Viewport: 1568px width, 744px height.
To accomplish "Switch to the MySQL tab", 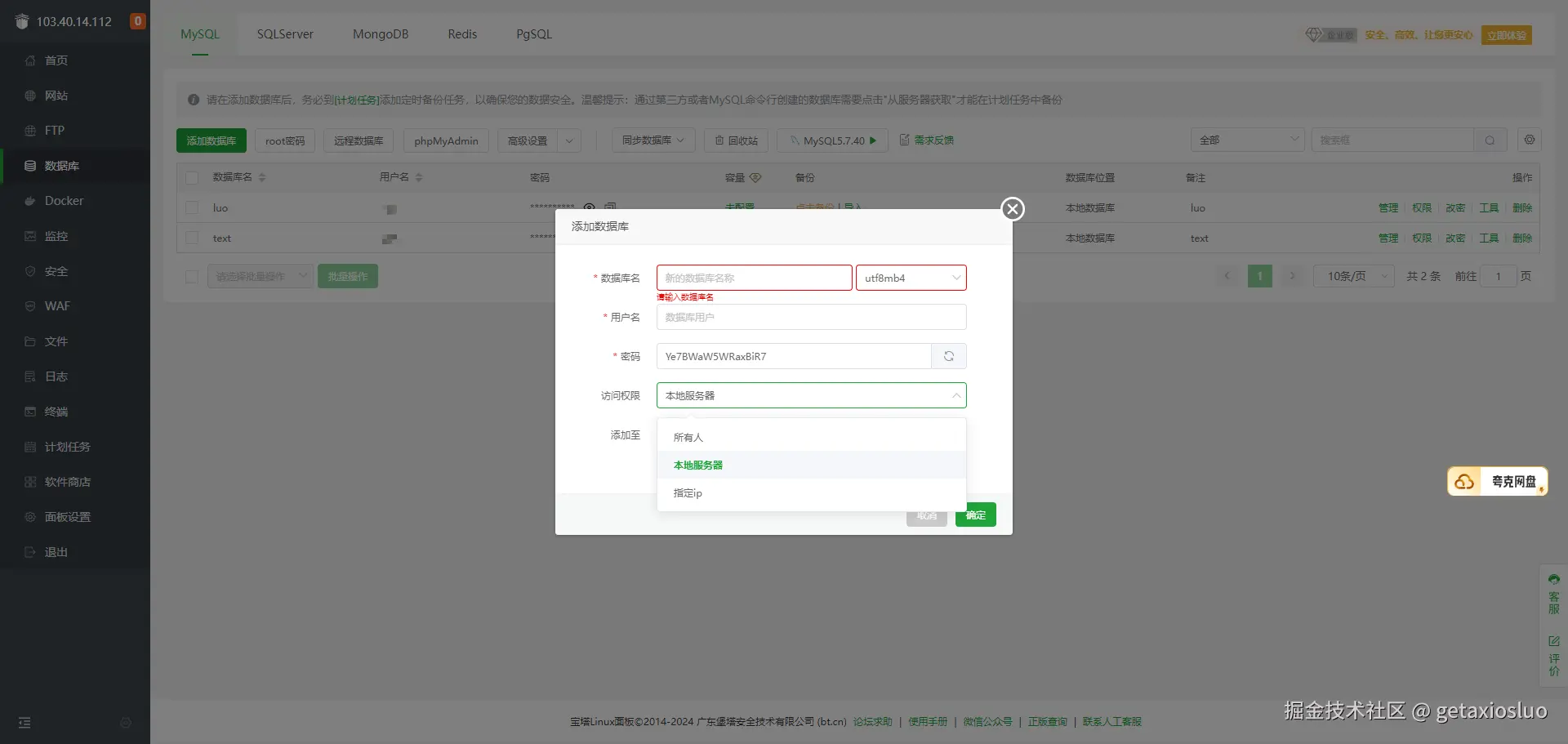I will [x=200, y=34].
